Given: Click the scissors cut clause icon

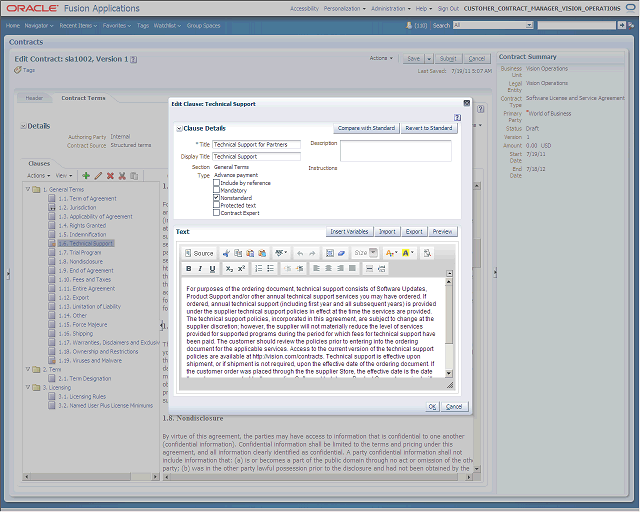Looking at the screenshot, I should (x=122, y=176).
